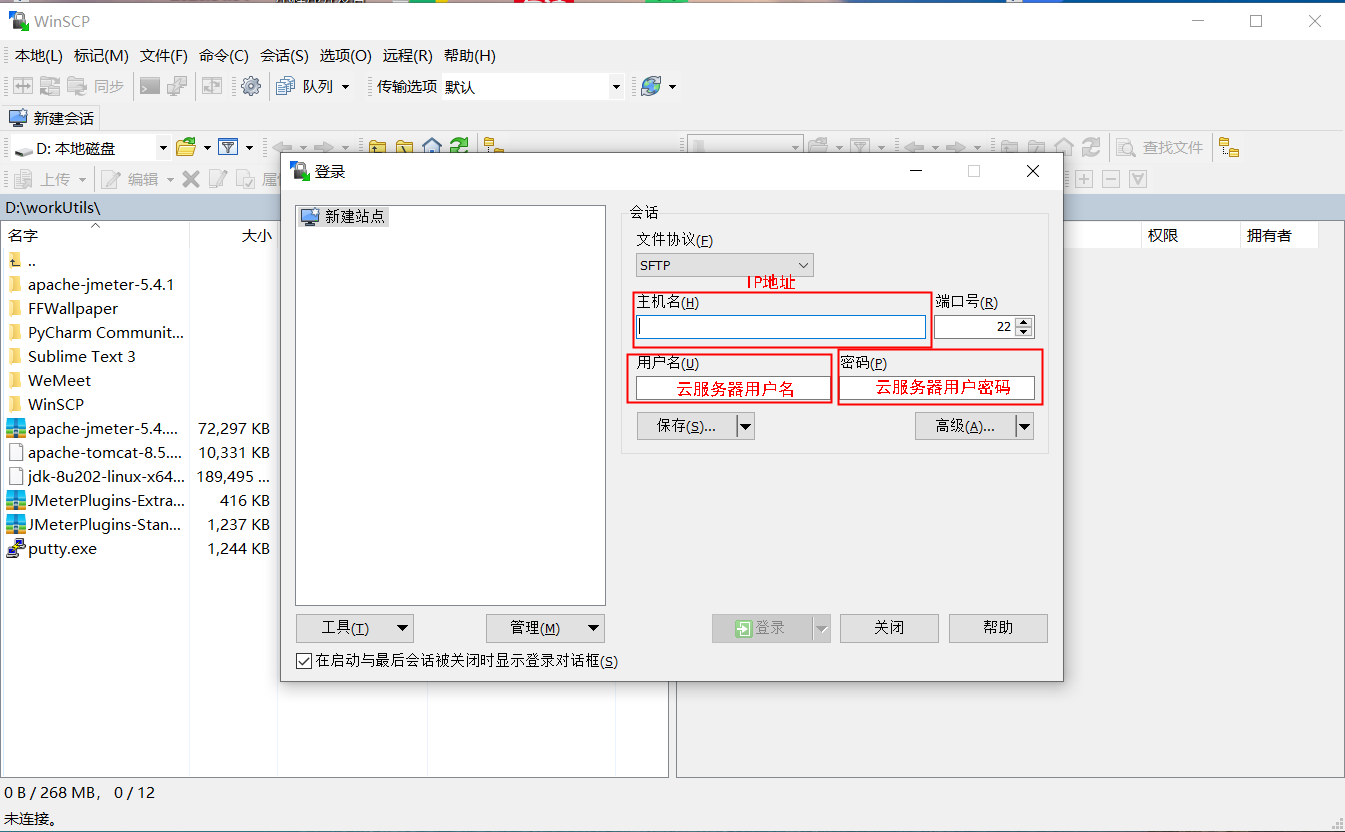Screen dimensions: 1345x832
Task: Open the 帮助(H) menu
Action: pyautogui.click(x=470, y=56)
